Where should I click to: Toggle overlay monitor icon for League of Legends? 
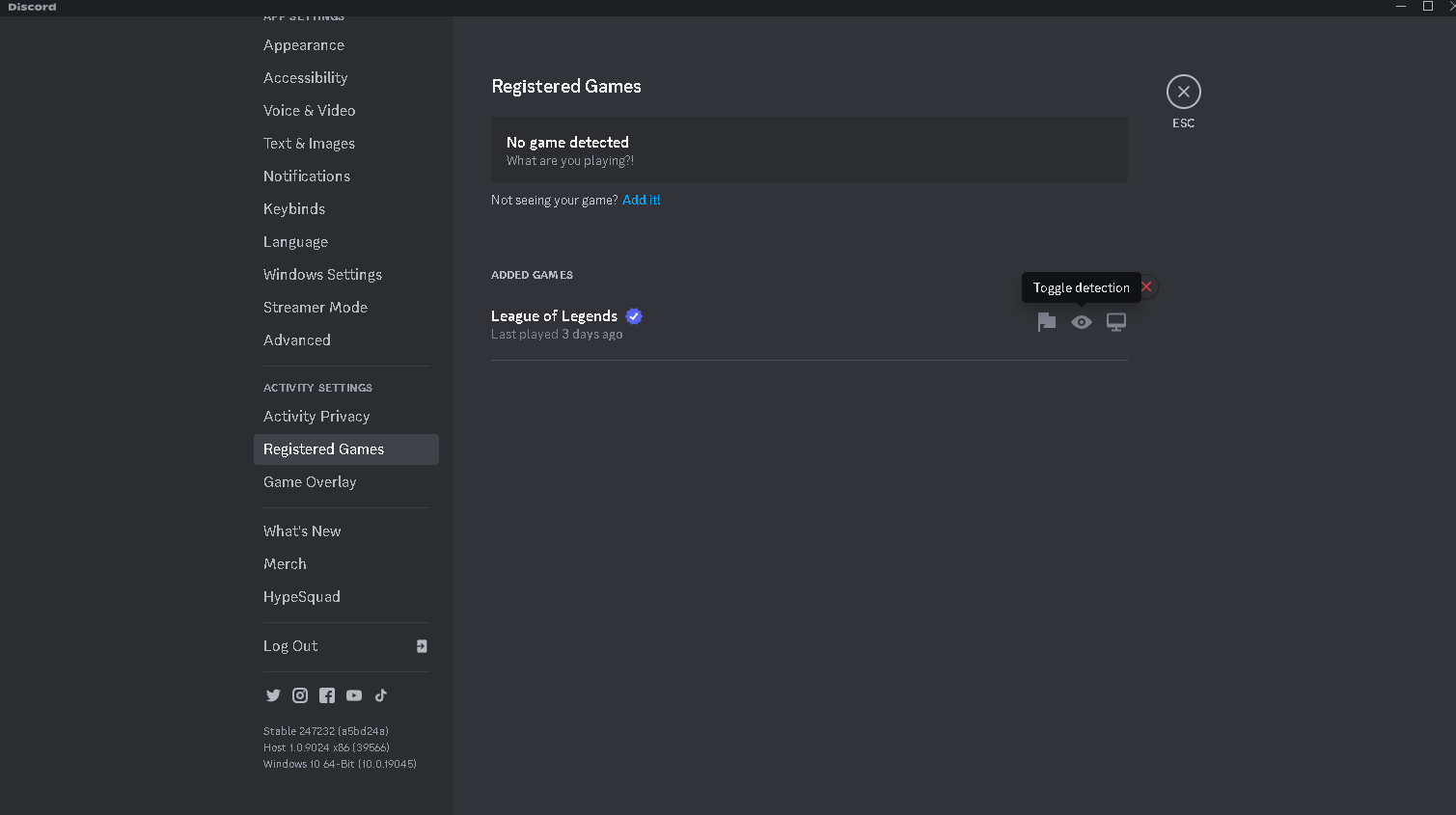click(x=1116, y=322)
